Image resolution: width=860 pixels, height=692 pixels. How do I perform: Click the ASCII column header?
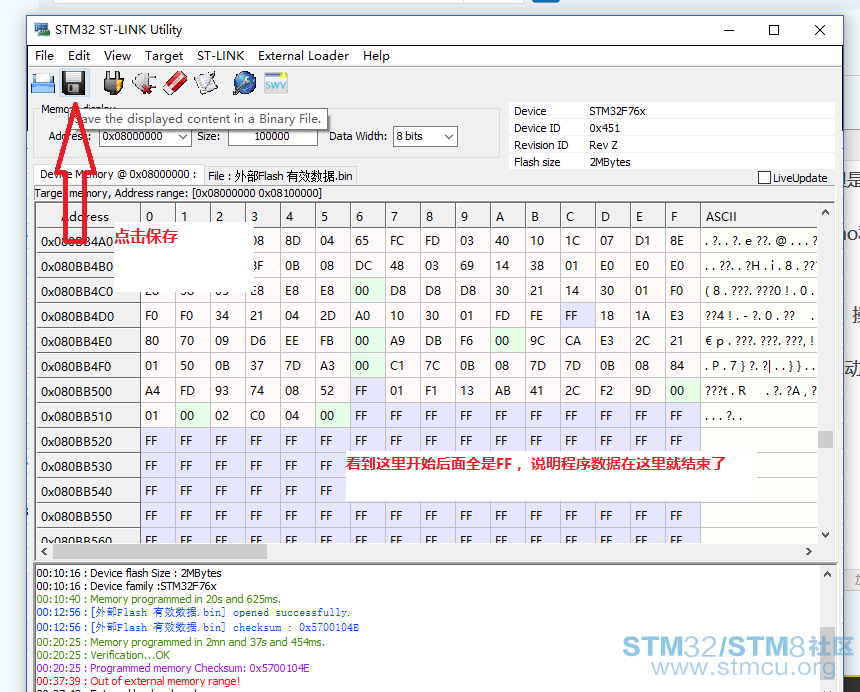[x=759, y=217]
